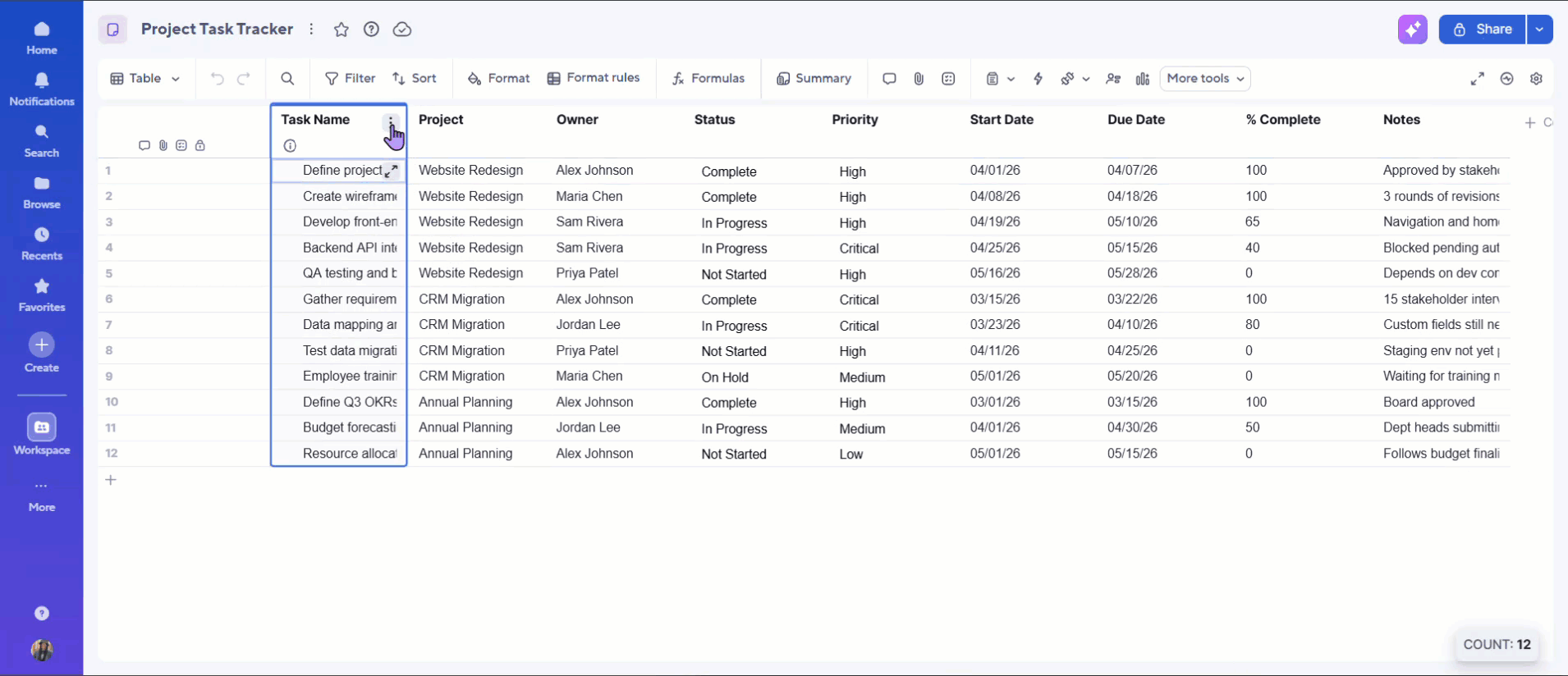
Task: Open the Filter menu
Action: coord(351,79)
